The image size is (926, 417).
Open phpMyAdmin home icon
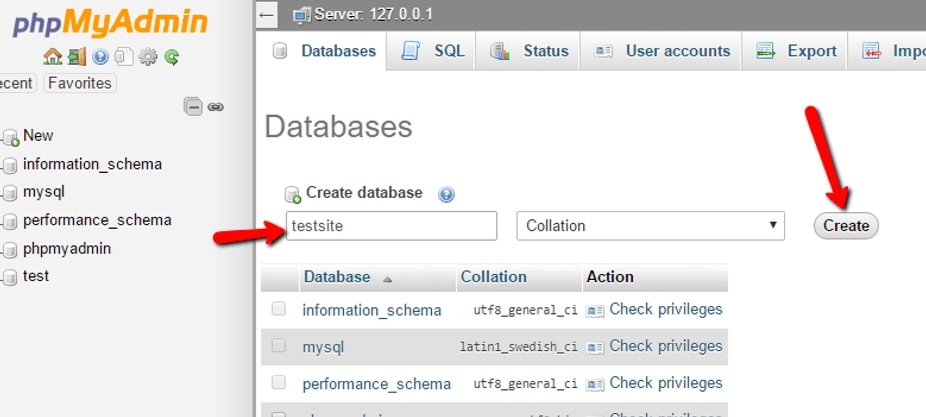pyautogui.click(x=53, y=57)
